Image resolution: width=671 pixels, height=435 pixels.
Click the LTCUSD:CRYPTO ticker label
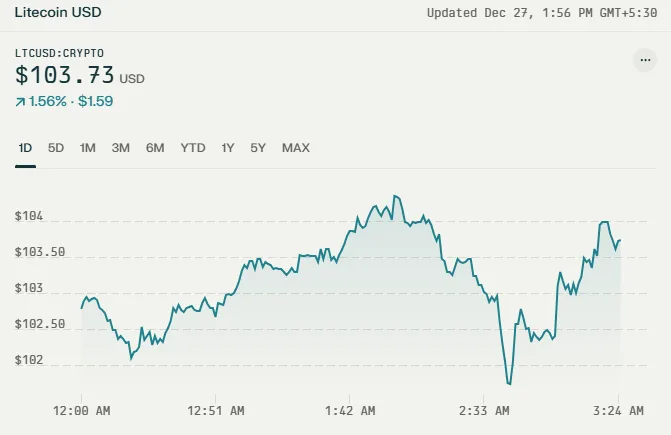pyautogui.click(x=59, y=53)
